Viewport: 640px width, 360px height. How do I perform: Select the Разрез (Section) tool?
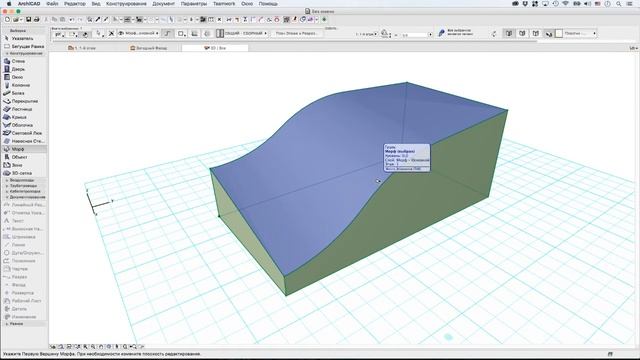tap(24, 277)
